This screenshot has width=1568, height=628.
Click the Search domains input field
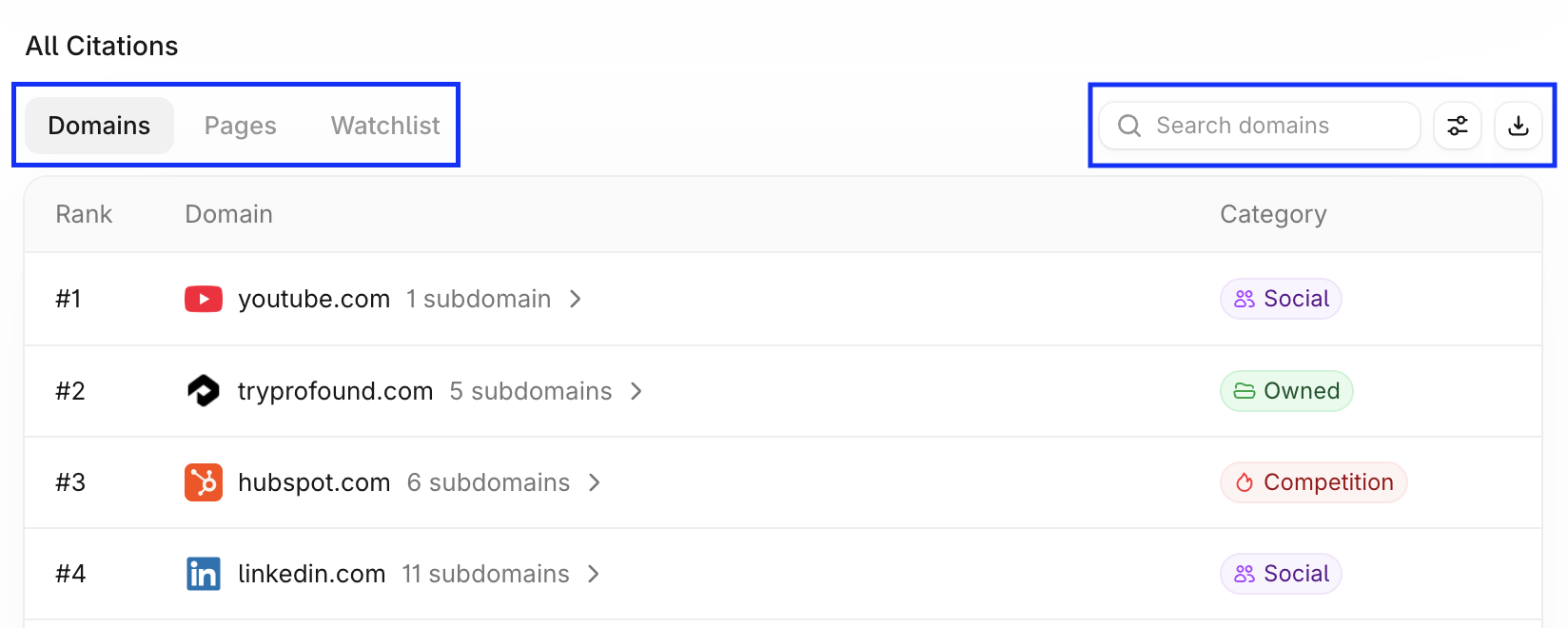(x=1260, y=126)
